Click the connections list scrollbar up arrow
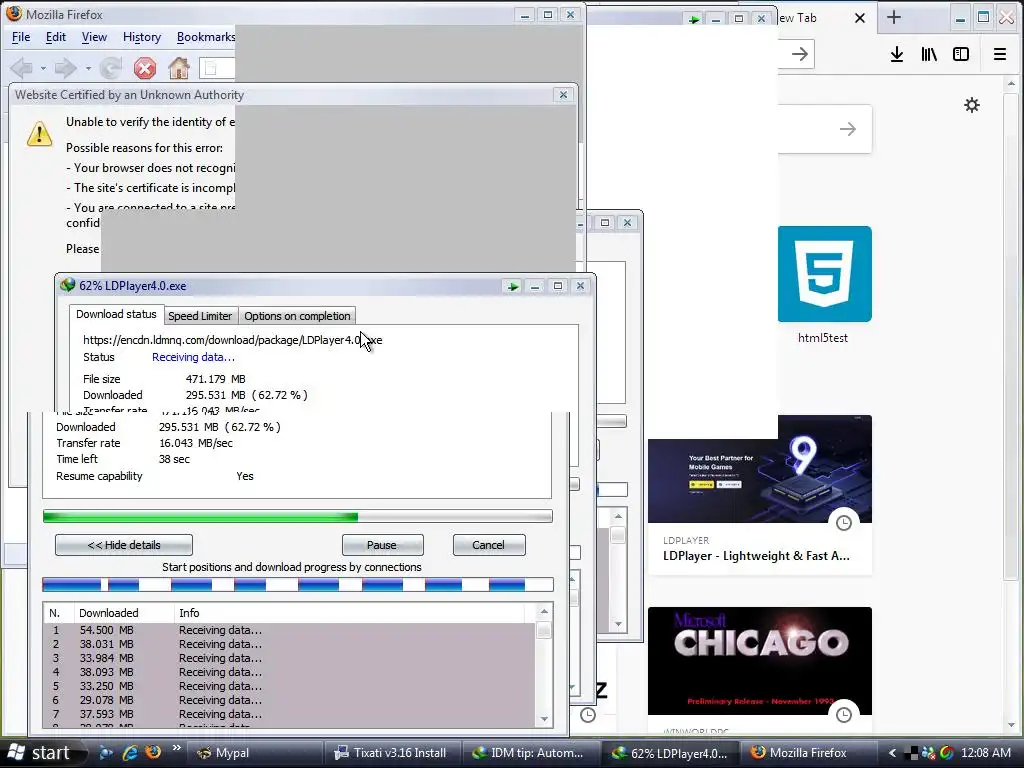This screenshot has width=1024, height=768. tap(544, 612)
